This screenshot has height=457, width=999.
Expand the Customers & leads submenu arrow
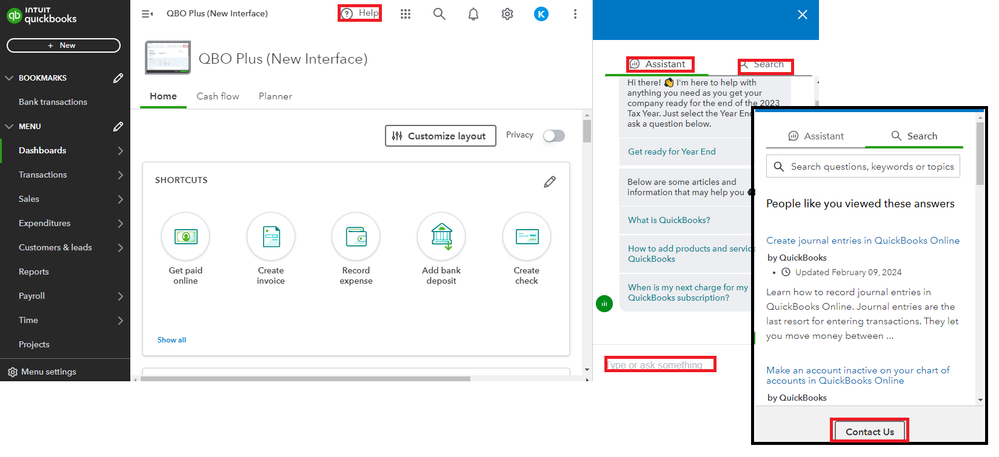[x=120, y=247]
